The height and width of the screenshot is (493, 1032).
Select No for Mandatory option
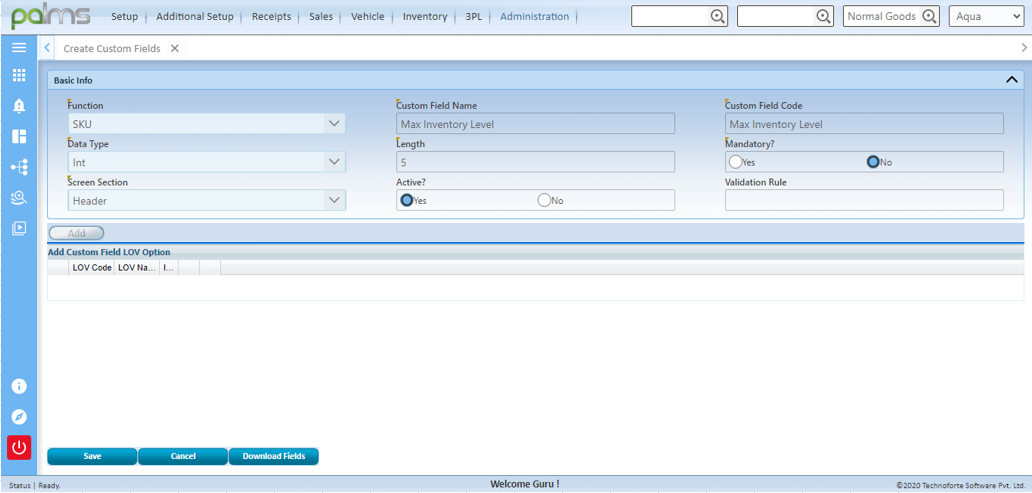[x=873, y=162]
